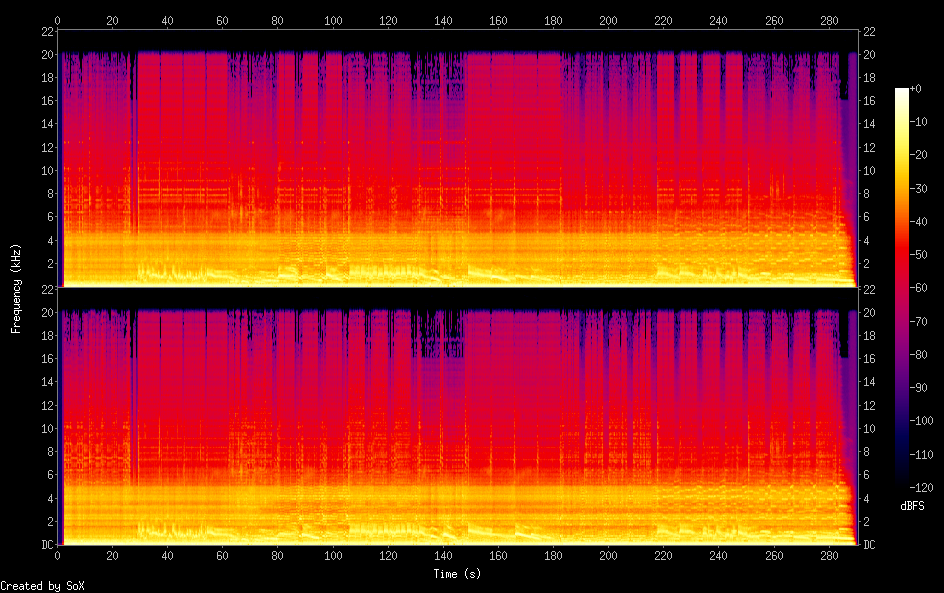Click the 200 tick on the bottom time axis

pyautogui.click(x=608, y=556)
